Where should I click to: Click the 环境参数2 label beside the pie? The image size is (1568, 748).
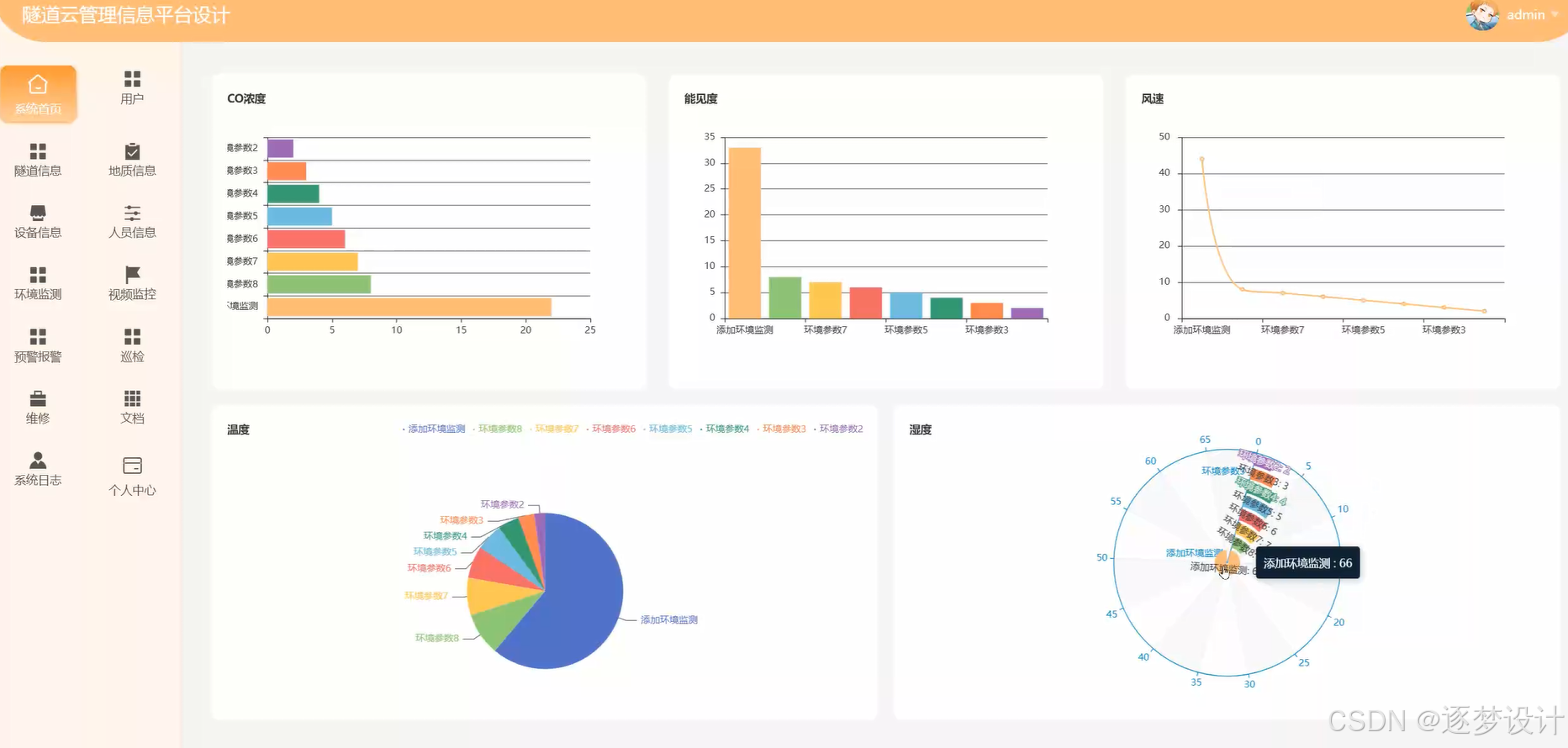[502, 504]
